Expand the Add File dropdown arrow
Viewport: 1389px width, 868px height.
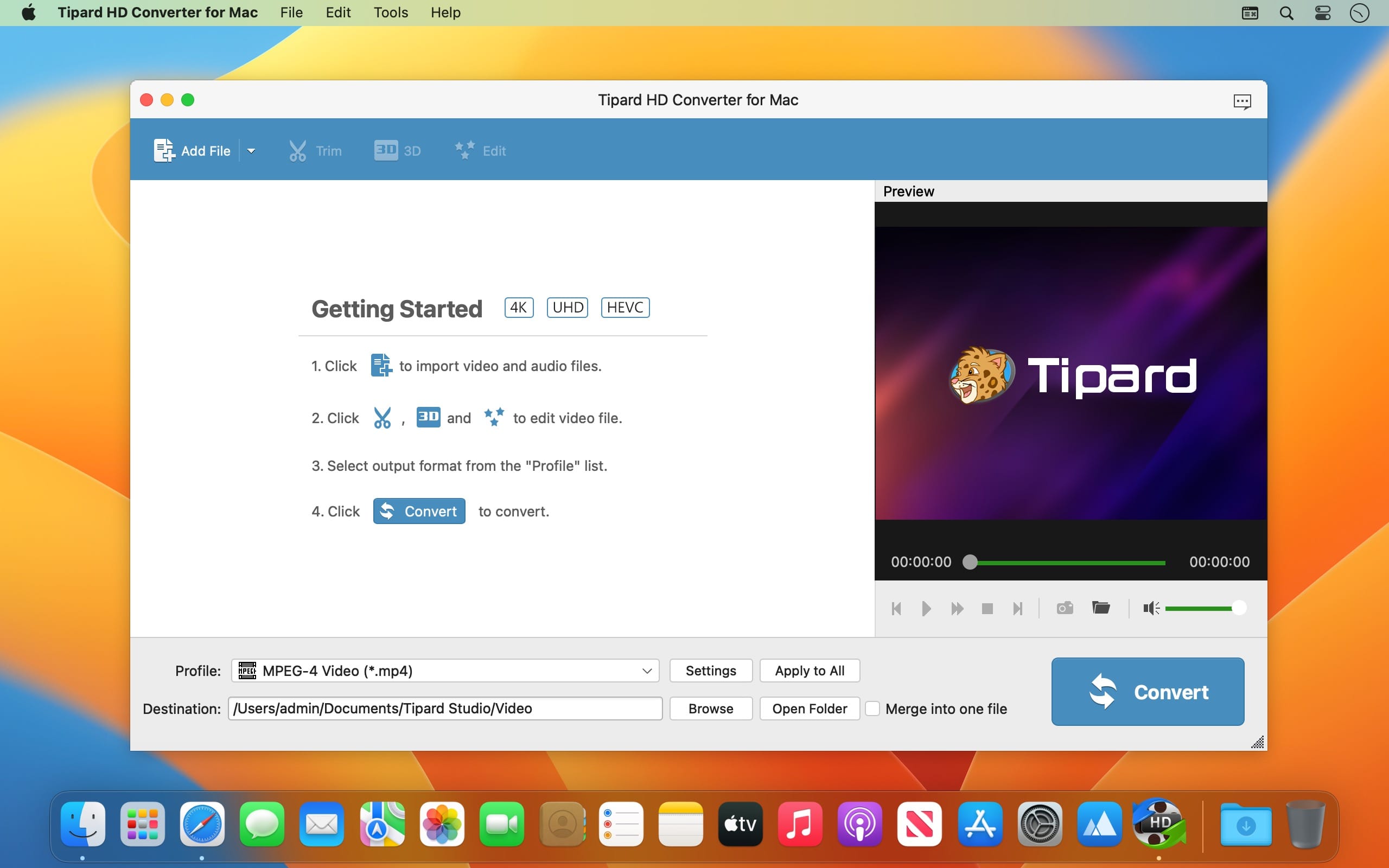pos(251,151)
